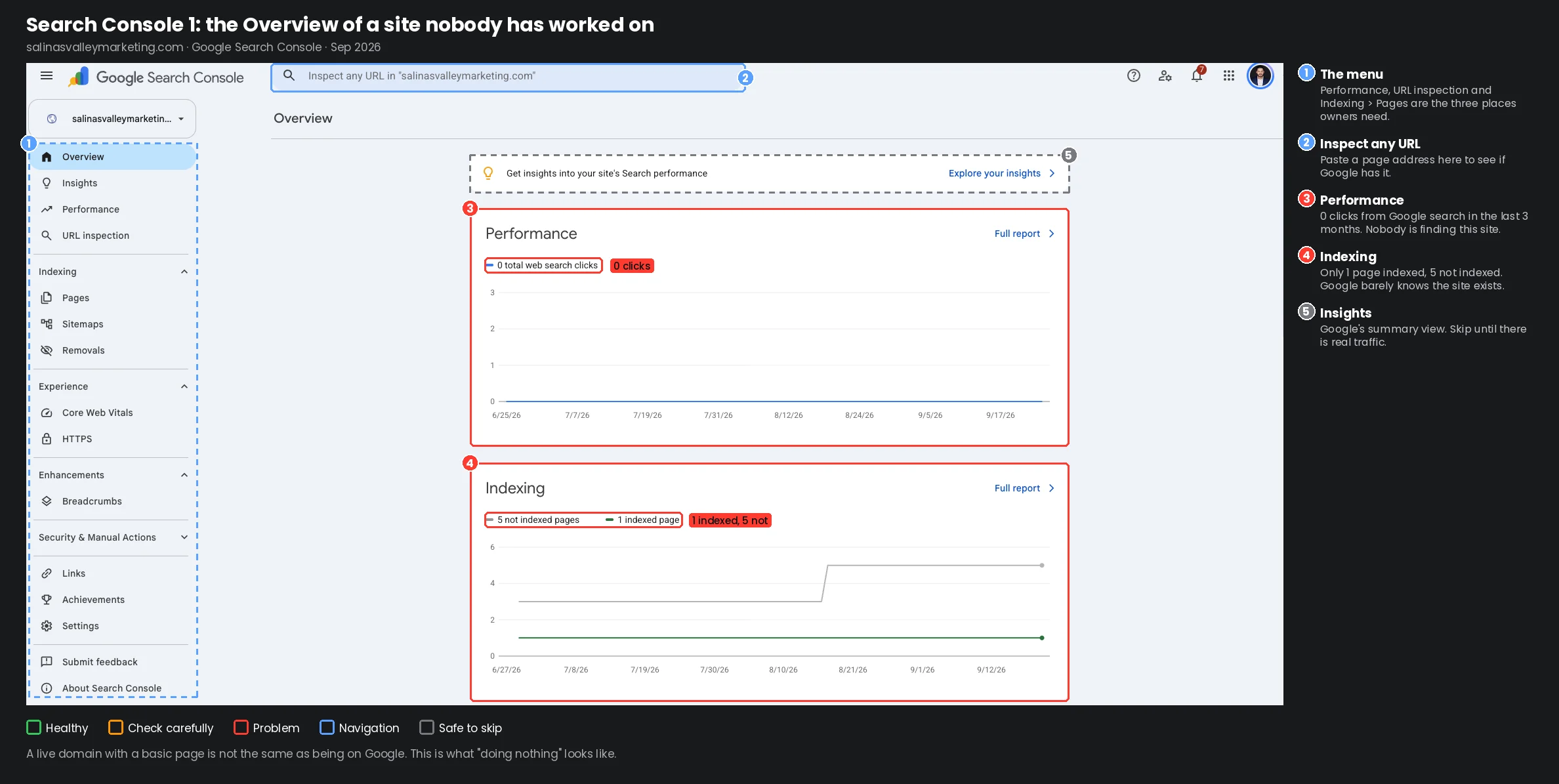Collapse the Enhancements section

click(184, 475)
